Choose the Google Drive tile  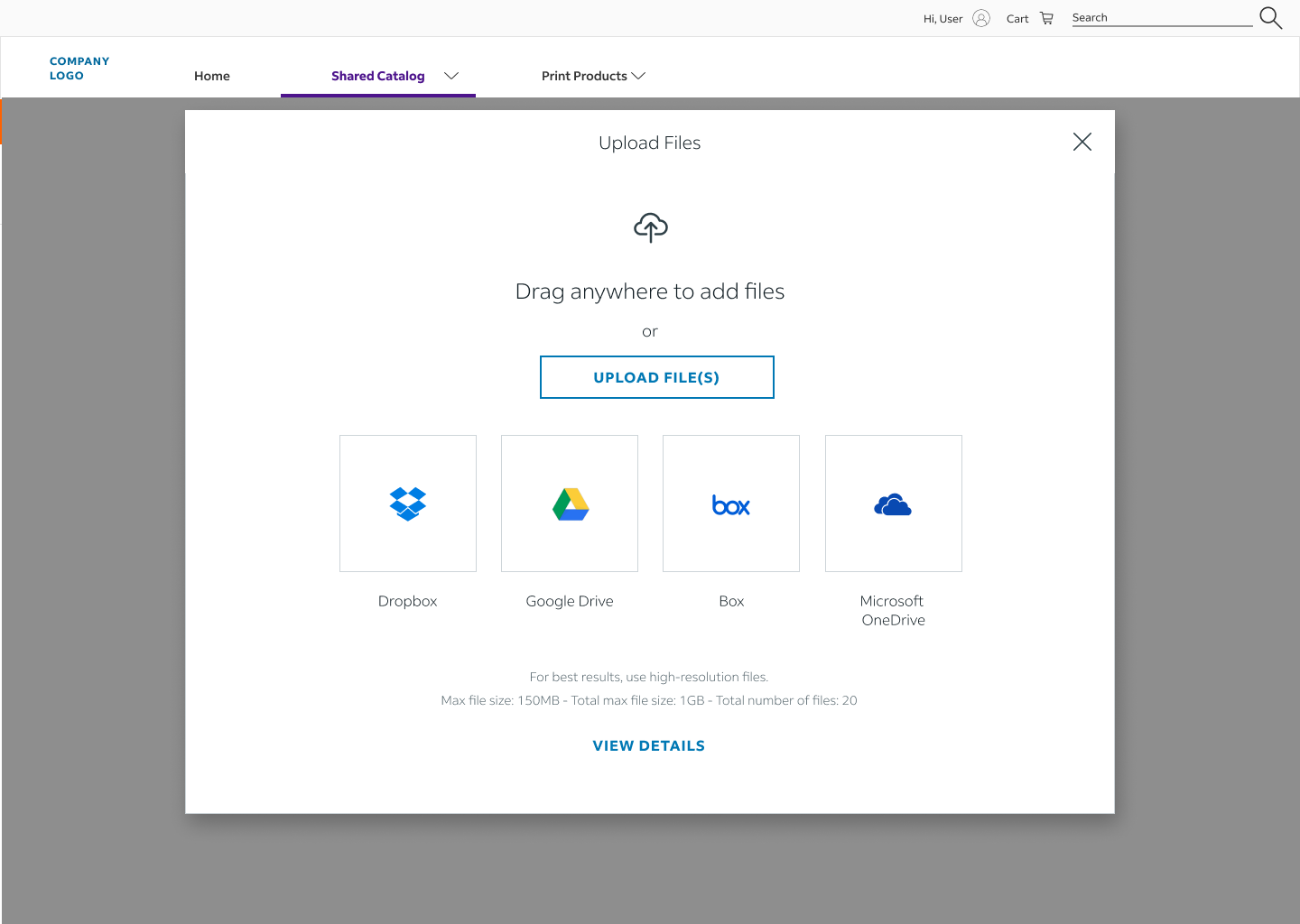(570, 504)
